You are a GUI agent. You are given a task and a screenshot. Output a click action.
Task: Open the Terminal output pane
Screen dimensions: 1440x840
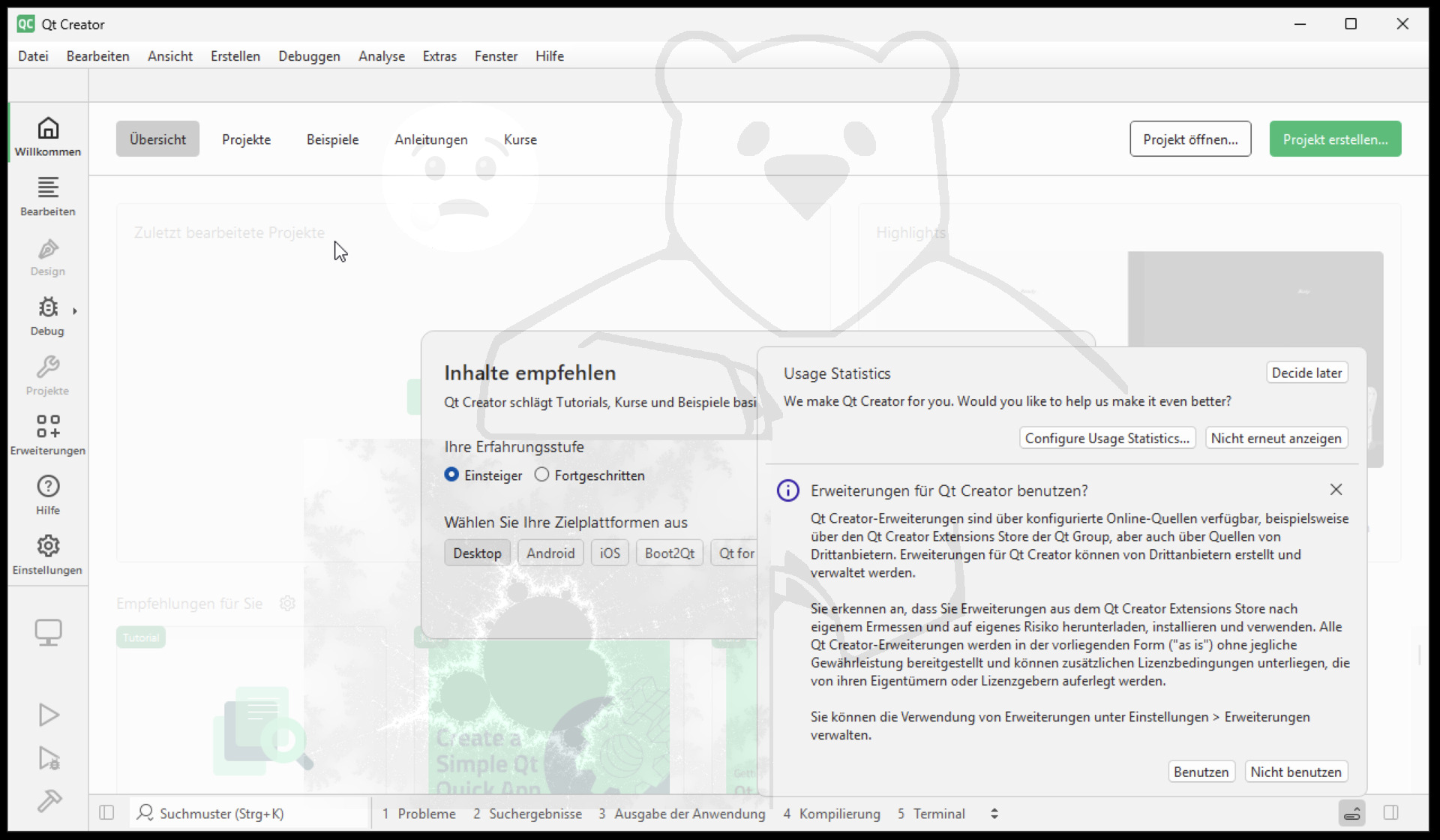point(931,813)
